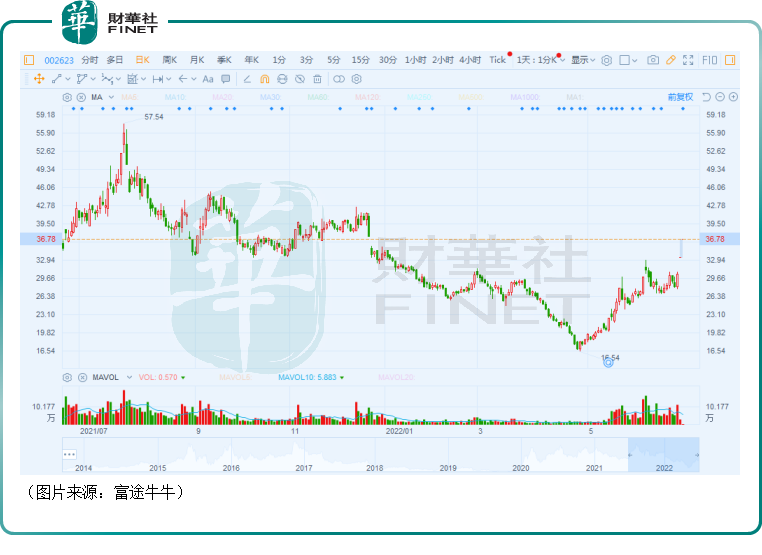
Task: Toggle the drawing pencil tool
Action: [x=671, y=60]
